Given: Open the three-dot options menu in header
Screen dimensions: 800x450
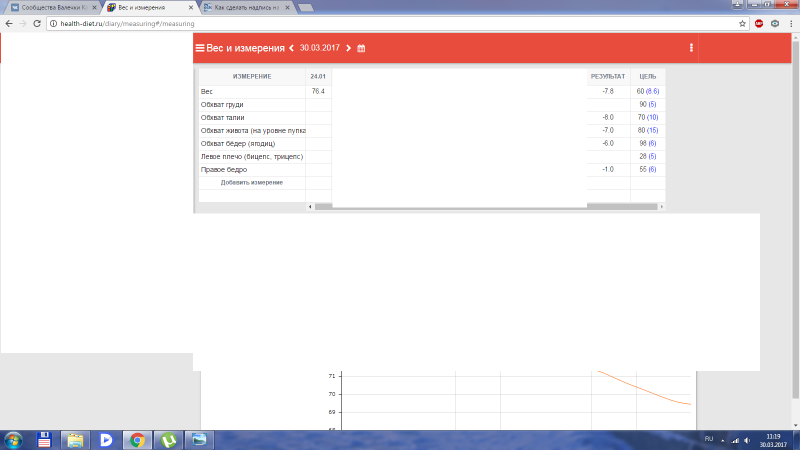Looking at the screenshot, I should coord(691,48).
